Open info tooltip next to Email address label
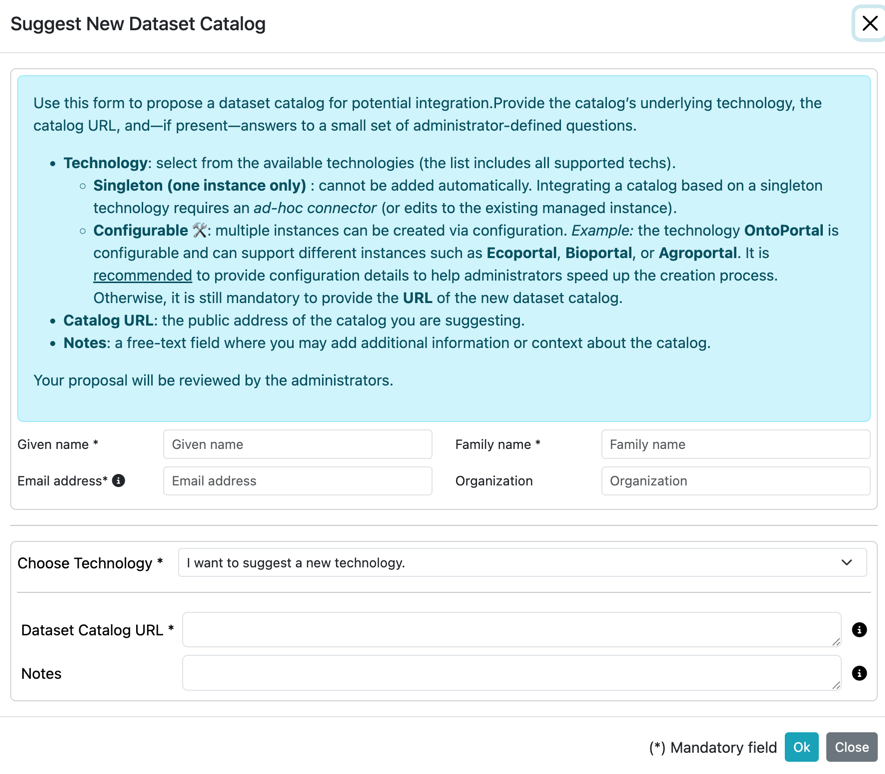 click(118, 480)
